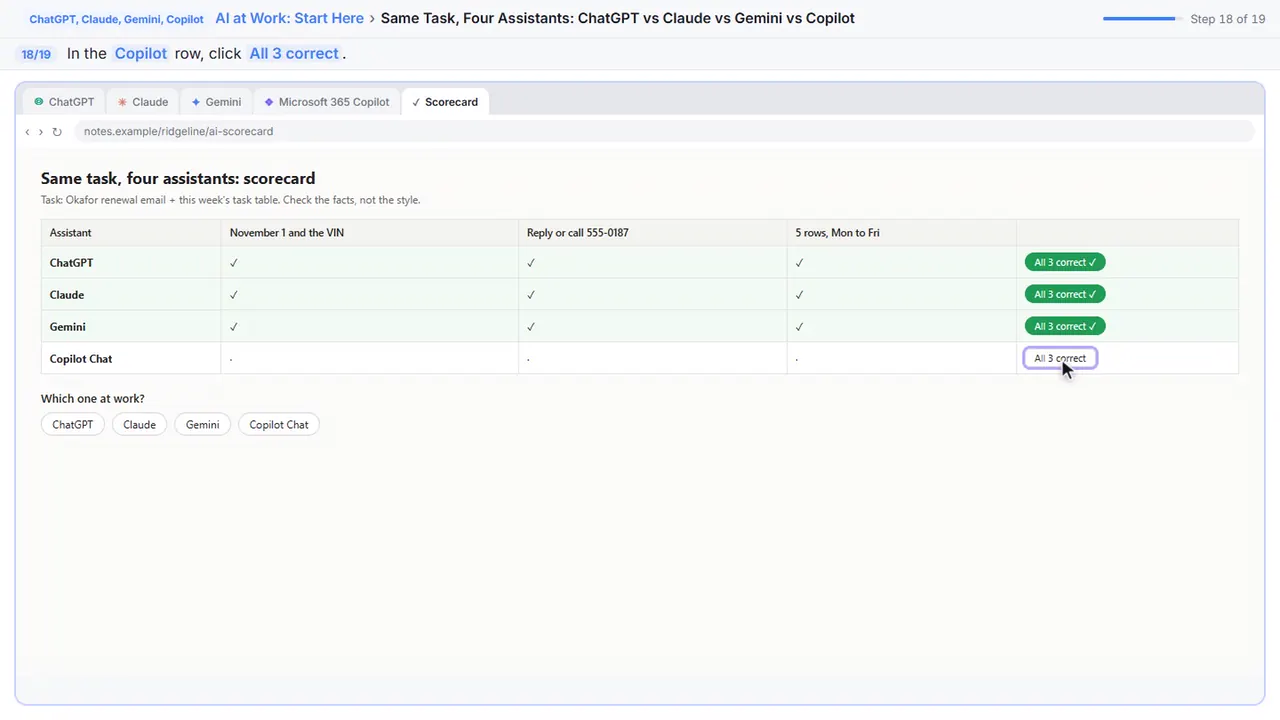This screenshot has height=720, width=1280.
Task: Choose ChatGPT under Which one at work
Action: pyautogui.click(x=73, y=425)
